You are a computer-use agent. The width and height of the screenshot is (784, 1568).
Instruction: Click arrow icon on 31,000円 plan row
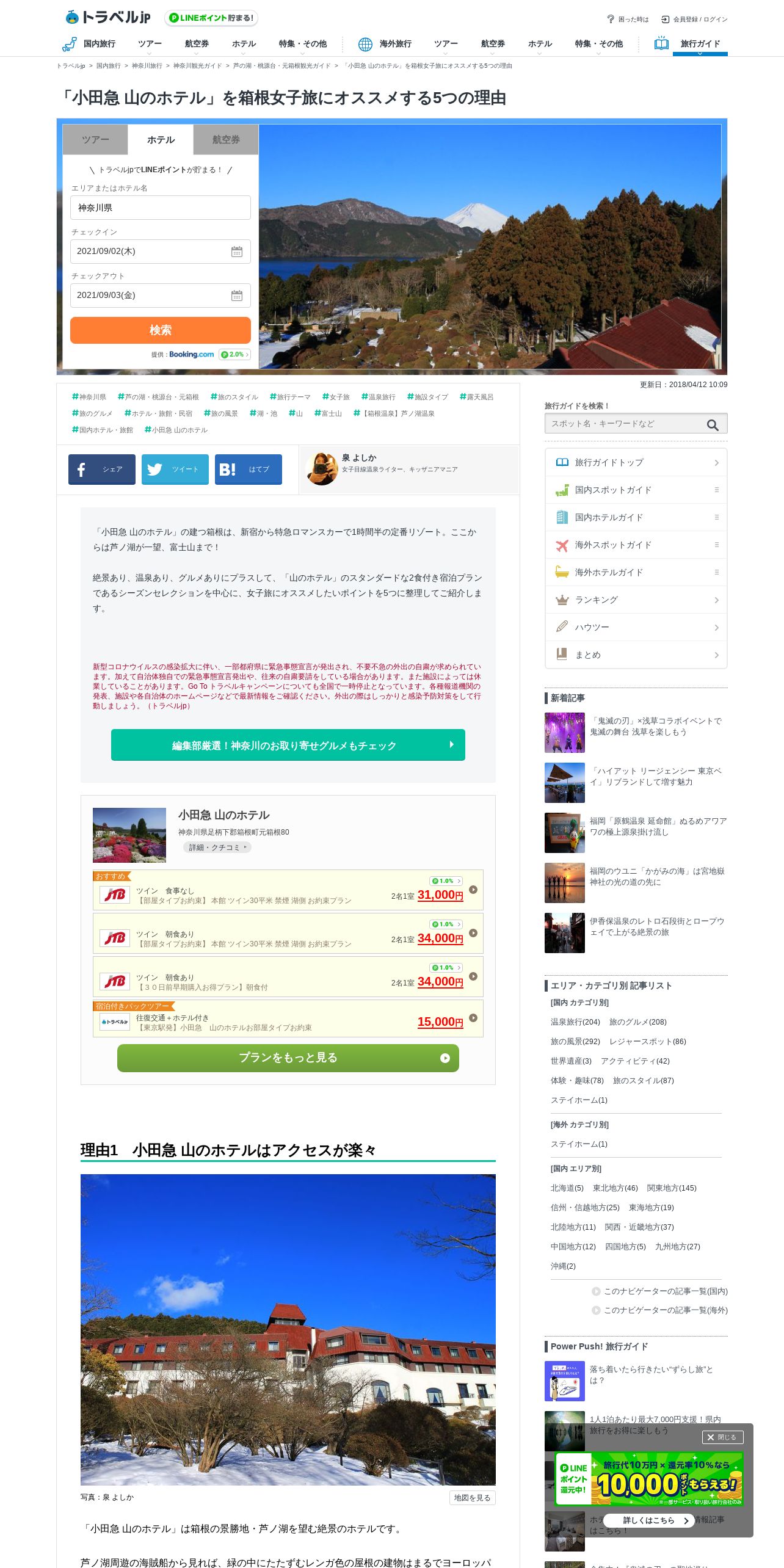(473, 890)
